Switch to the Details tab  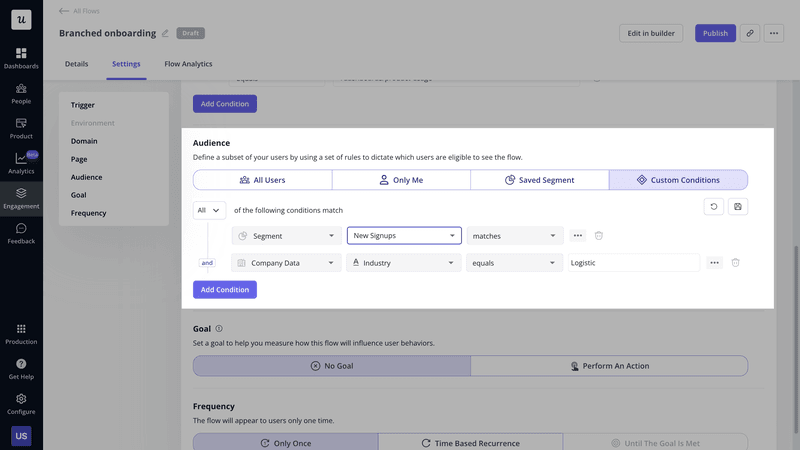tap(77, 64)
